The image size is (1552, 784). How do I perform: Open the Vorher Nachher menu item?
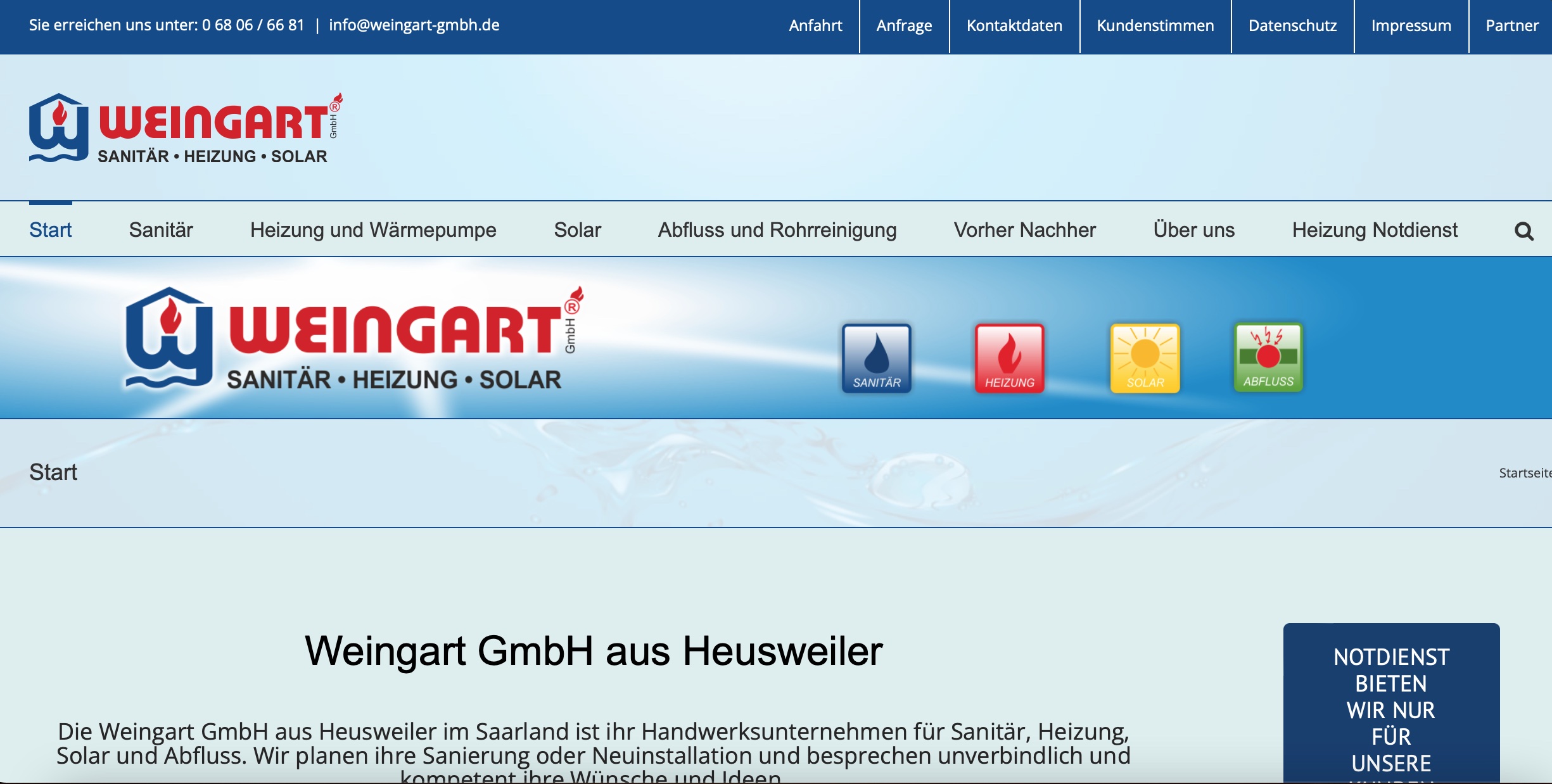point(1025,230)
